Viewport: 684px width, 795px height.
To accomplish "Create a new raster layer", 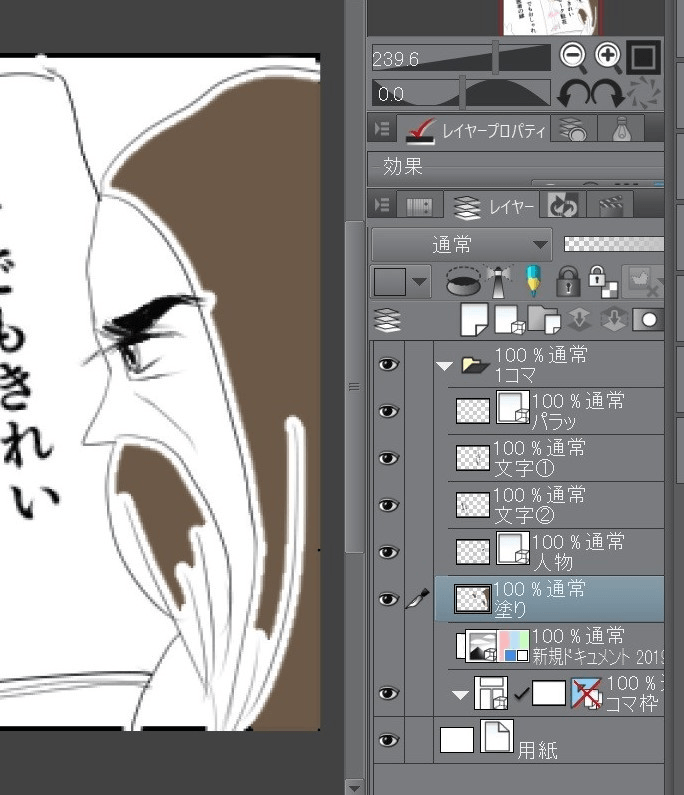I will pos(474,319).
